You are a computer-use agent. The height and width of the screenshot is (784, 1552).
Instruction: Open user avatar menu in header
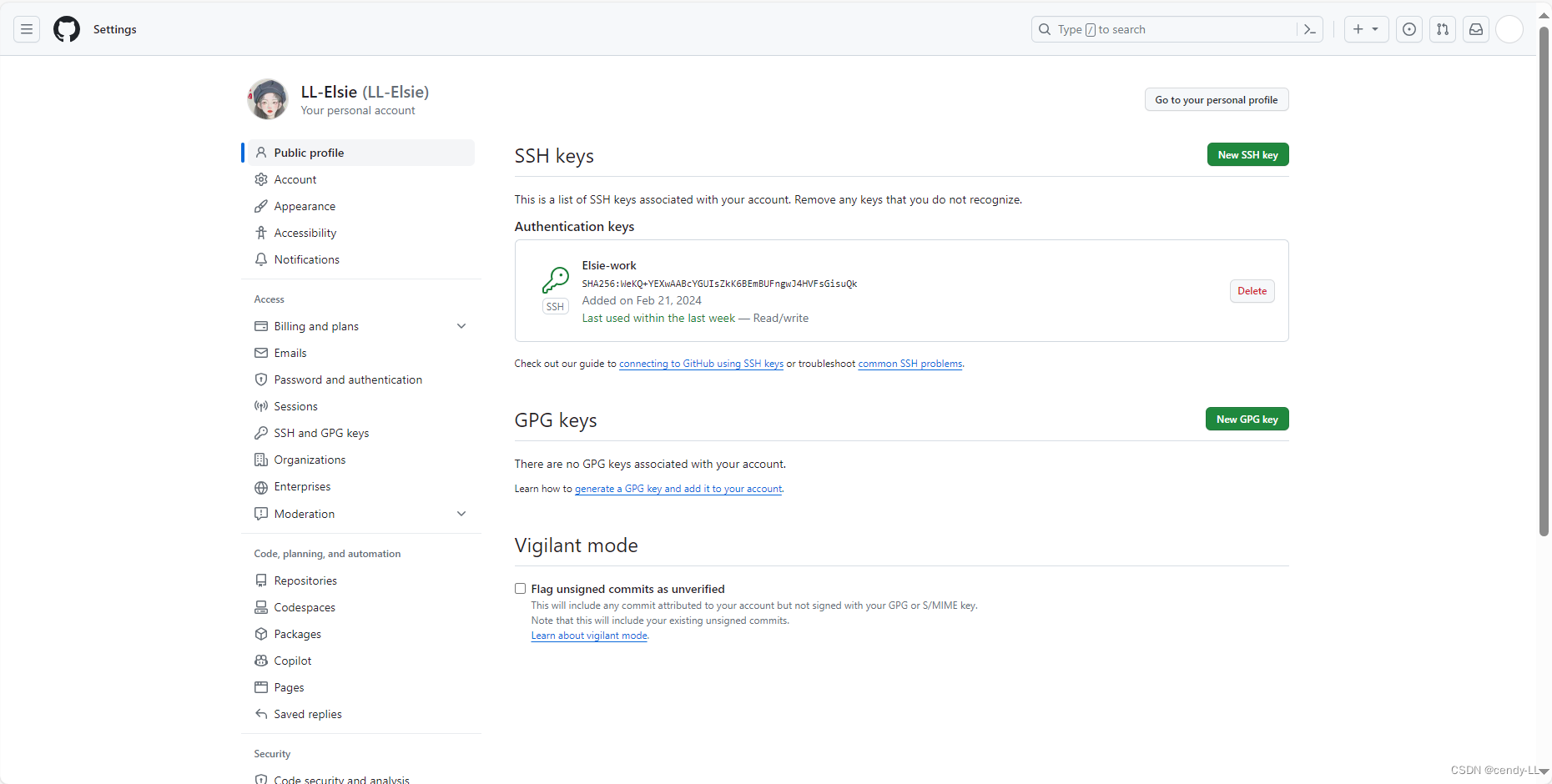pyautogui.click(x=1509, y=29)
